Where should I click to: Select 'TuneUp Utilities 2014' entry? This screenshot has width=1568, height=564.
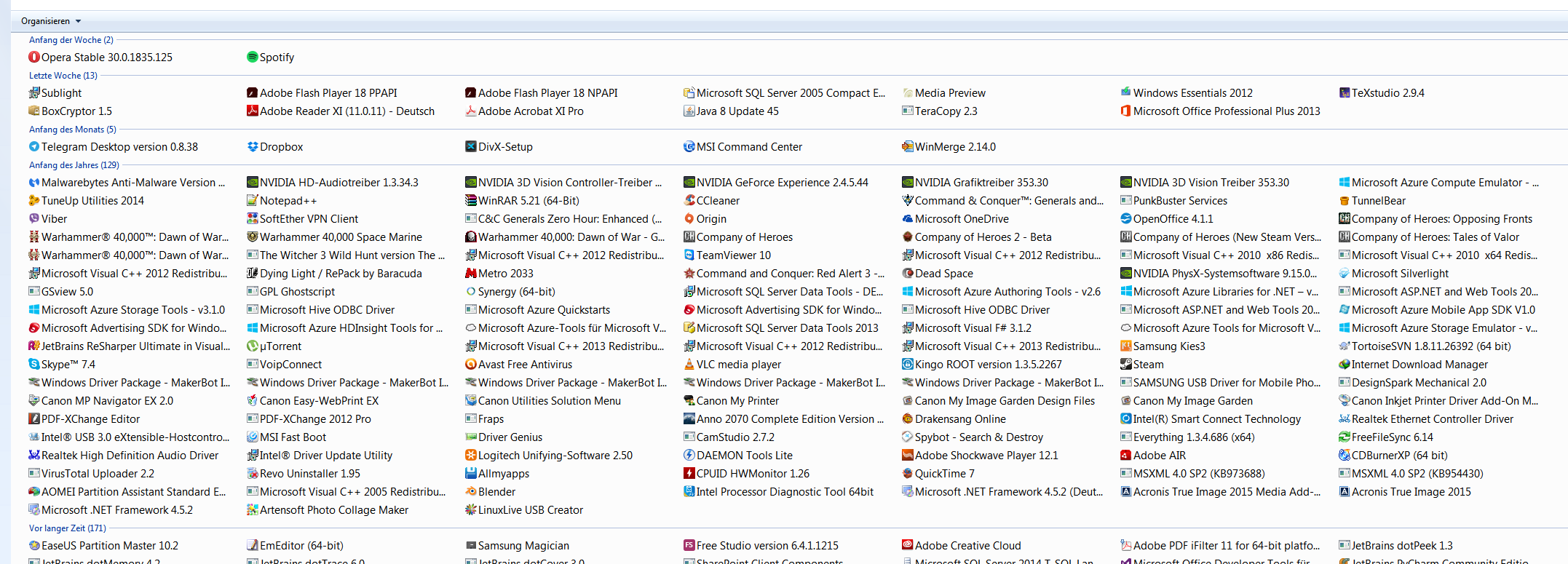click(x=87, y=200)
